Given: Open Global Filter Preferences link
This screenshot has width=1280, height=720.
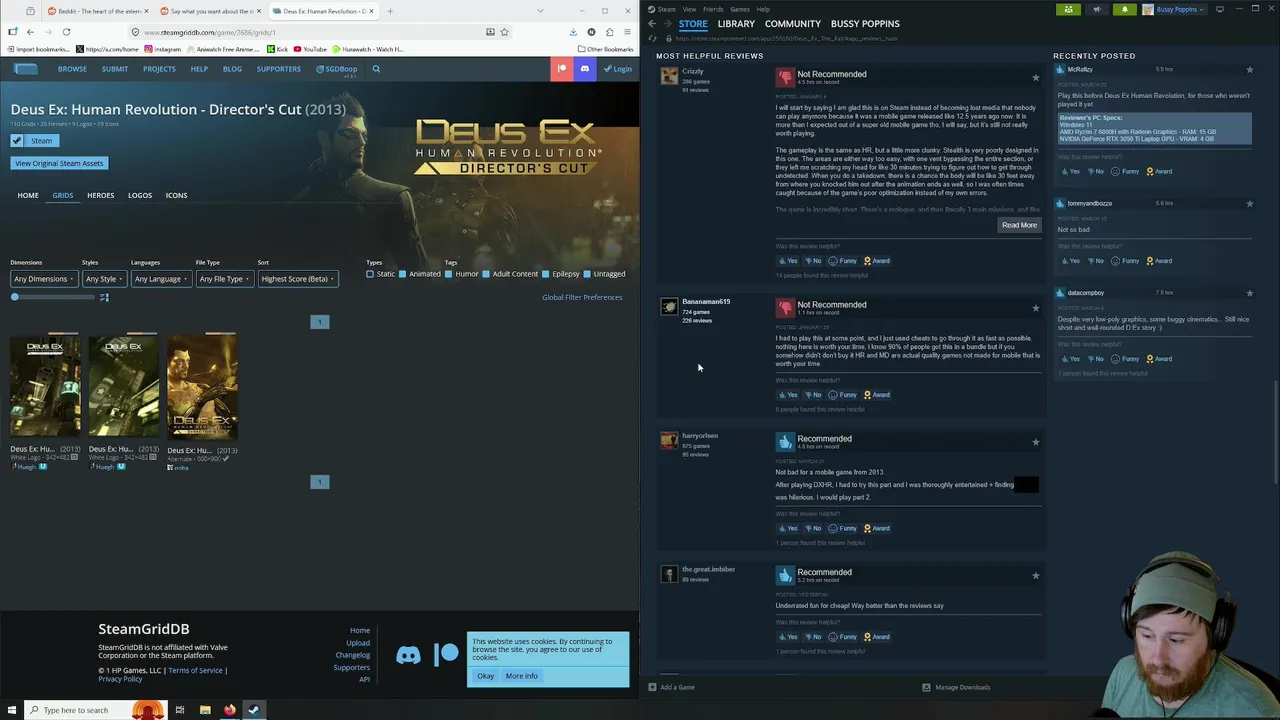Looking at the screenshot, I should [582, 297].
